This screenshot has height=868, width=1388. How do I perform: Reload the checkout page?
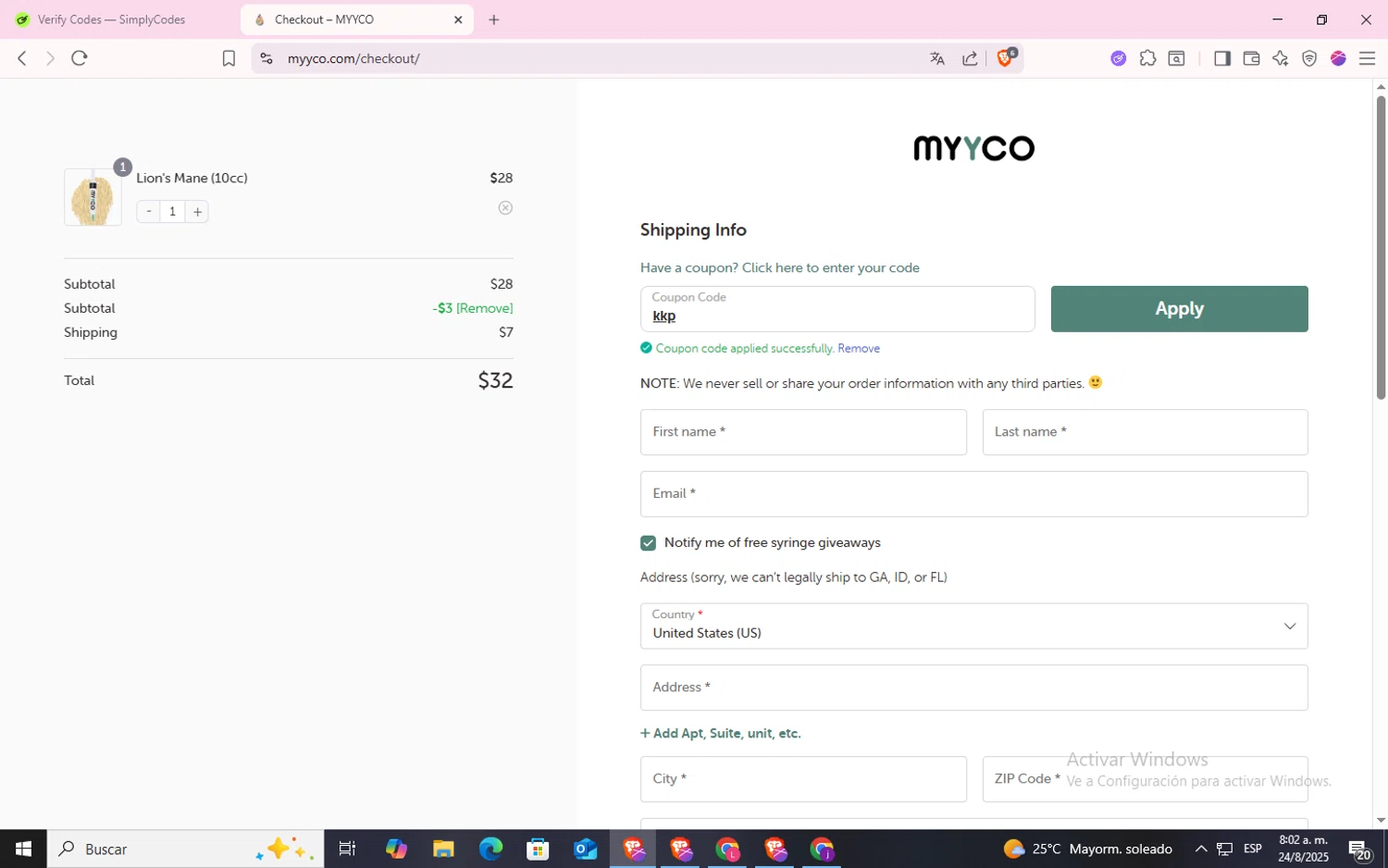[80, 58]
